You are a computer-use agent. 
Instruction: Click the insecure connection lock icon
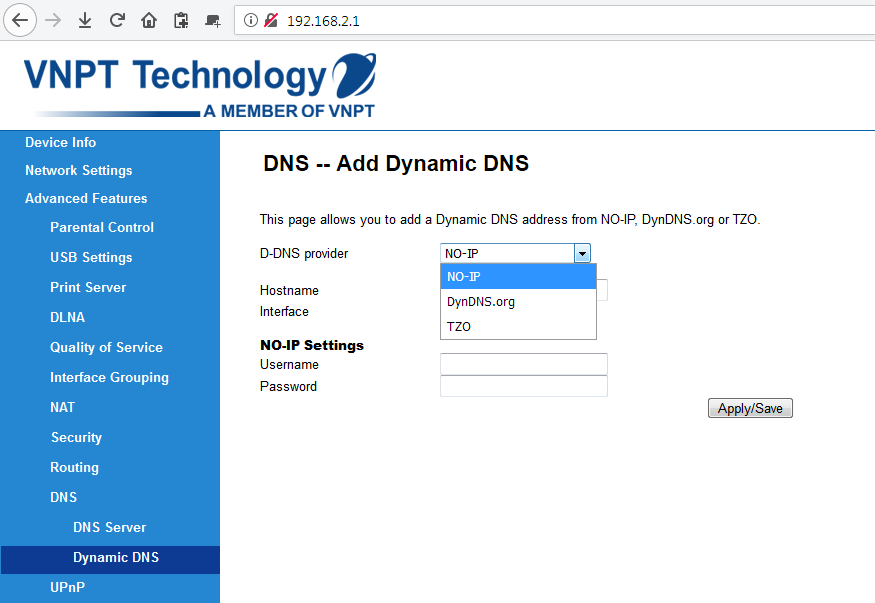271,21
